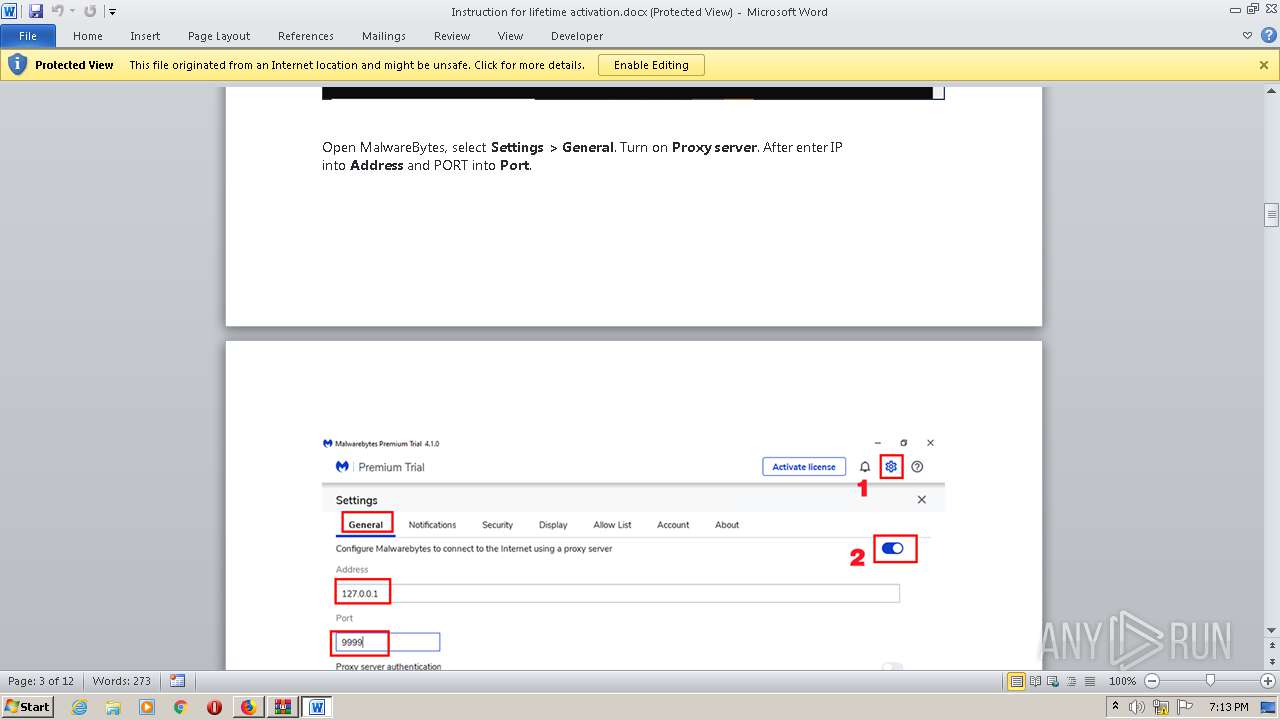Switch to the Home ribbon tab

[88, 36]
